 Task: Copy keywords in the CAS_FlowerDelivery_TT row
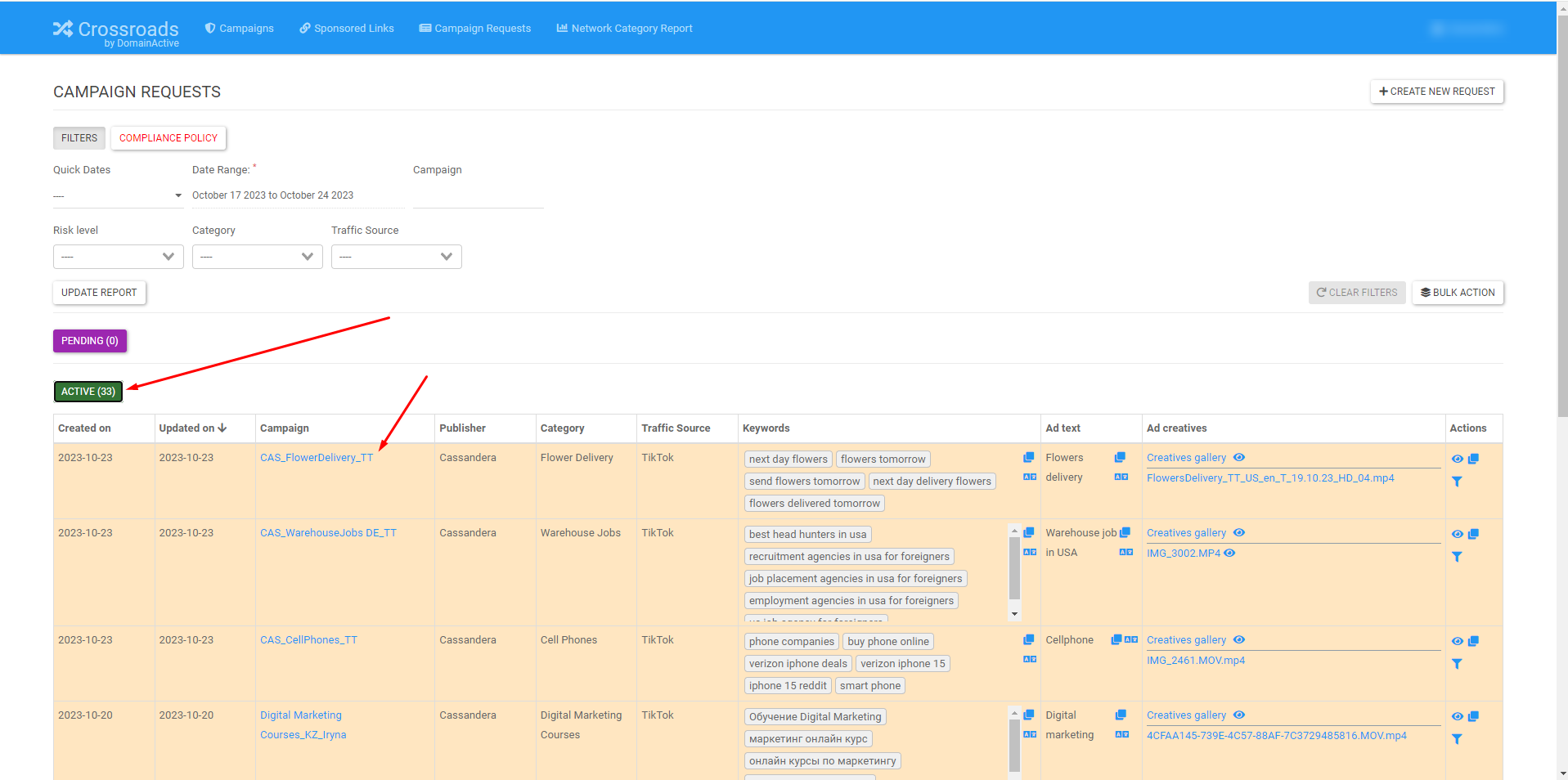click(1029, 457)
